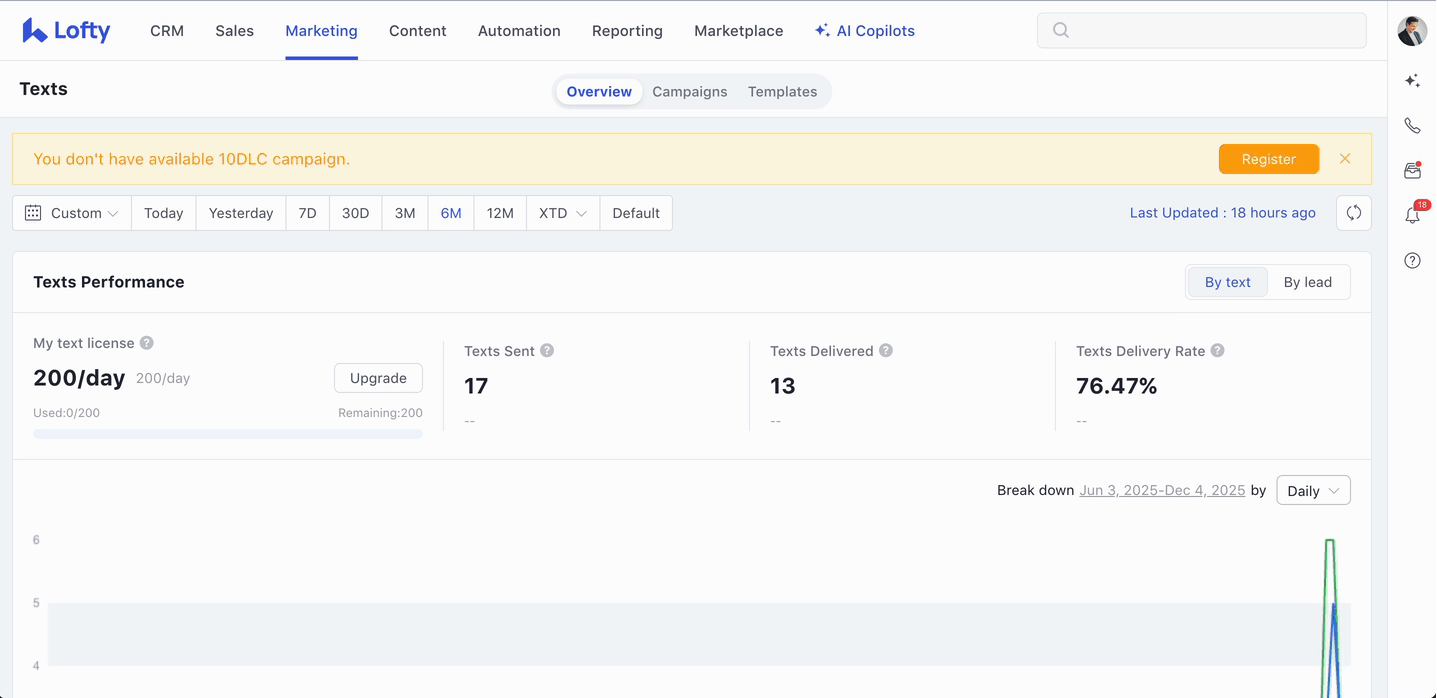The height and width of the screenshot is (698, 1437).
Task: Expand the XTD period dropdown
Action: pyautogui.click(x=562, y=213)
